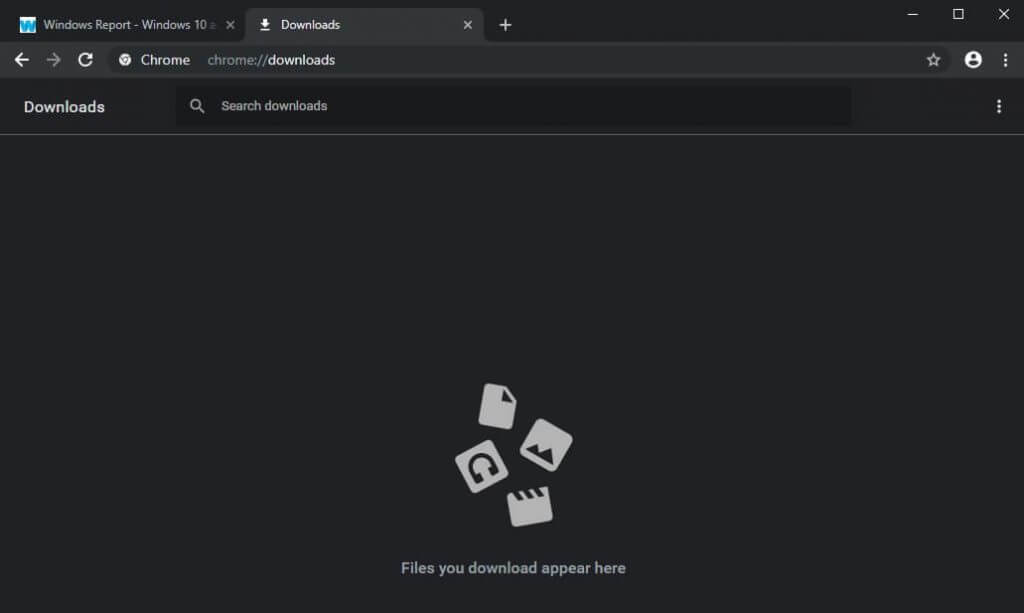Click the Windows Report favicon
Viewport: 1024px width, 613px height.
(27, 25)
